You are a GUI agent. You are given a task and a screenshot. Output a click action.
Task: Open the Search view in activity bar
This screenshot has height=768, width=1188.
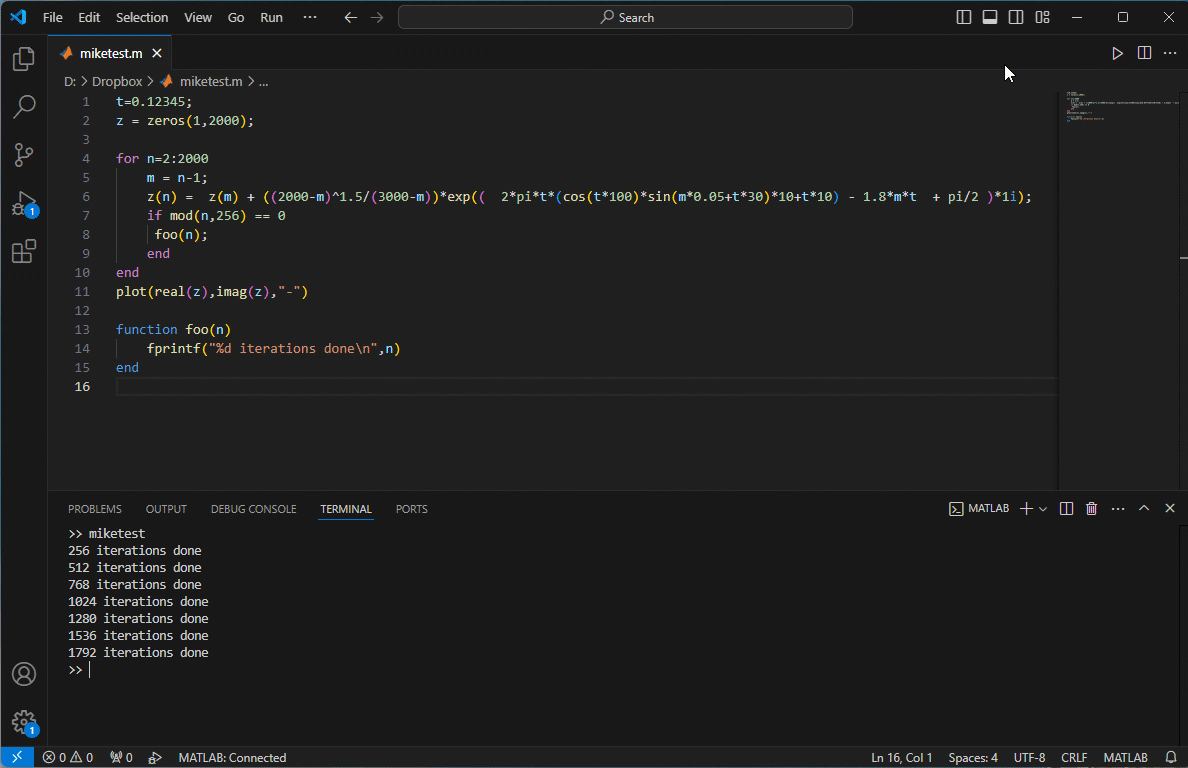[23, 107]
